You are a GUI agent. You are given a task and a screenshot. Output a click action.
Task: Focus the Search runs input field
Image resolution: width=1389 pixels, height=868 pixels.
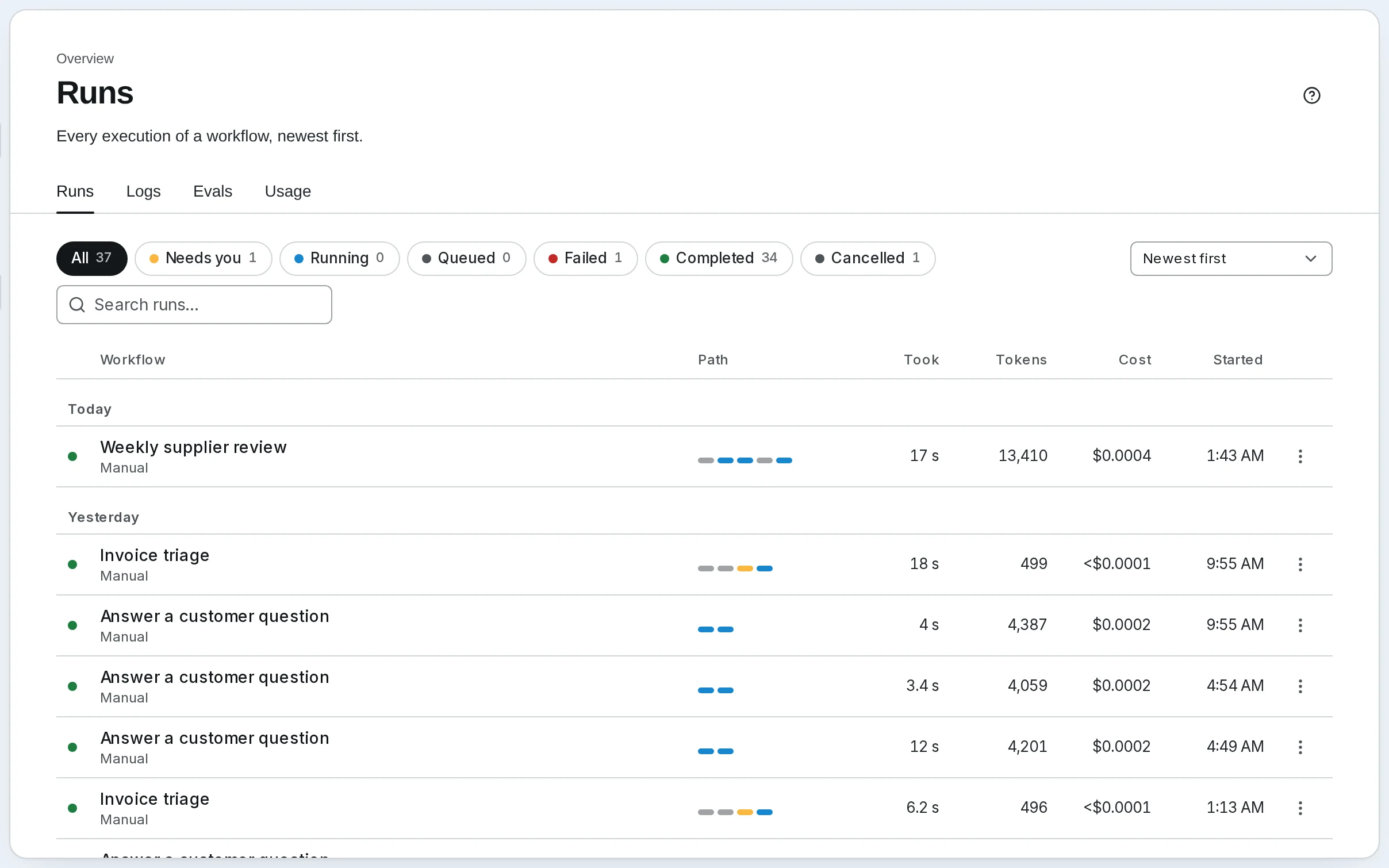point(194,305)
